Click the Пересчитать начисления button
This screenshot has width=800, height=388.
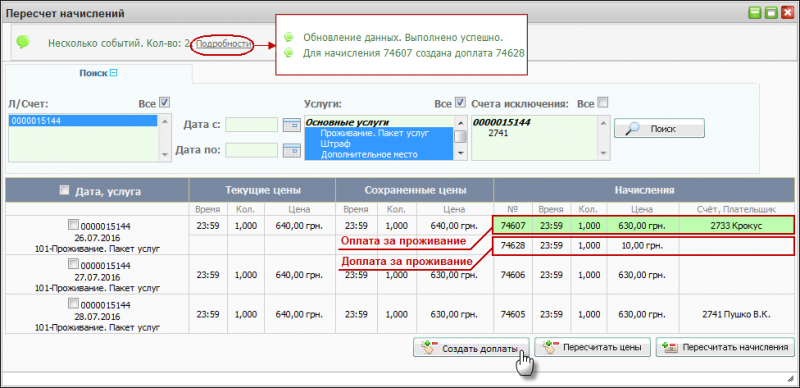tap(725, 348)
